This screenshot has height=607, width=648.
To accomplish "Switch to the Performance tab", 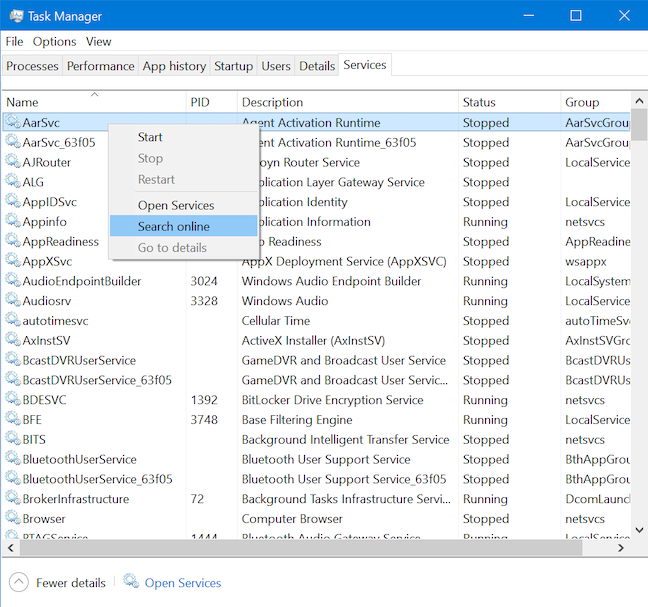I will (x=100, y=66).
